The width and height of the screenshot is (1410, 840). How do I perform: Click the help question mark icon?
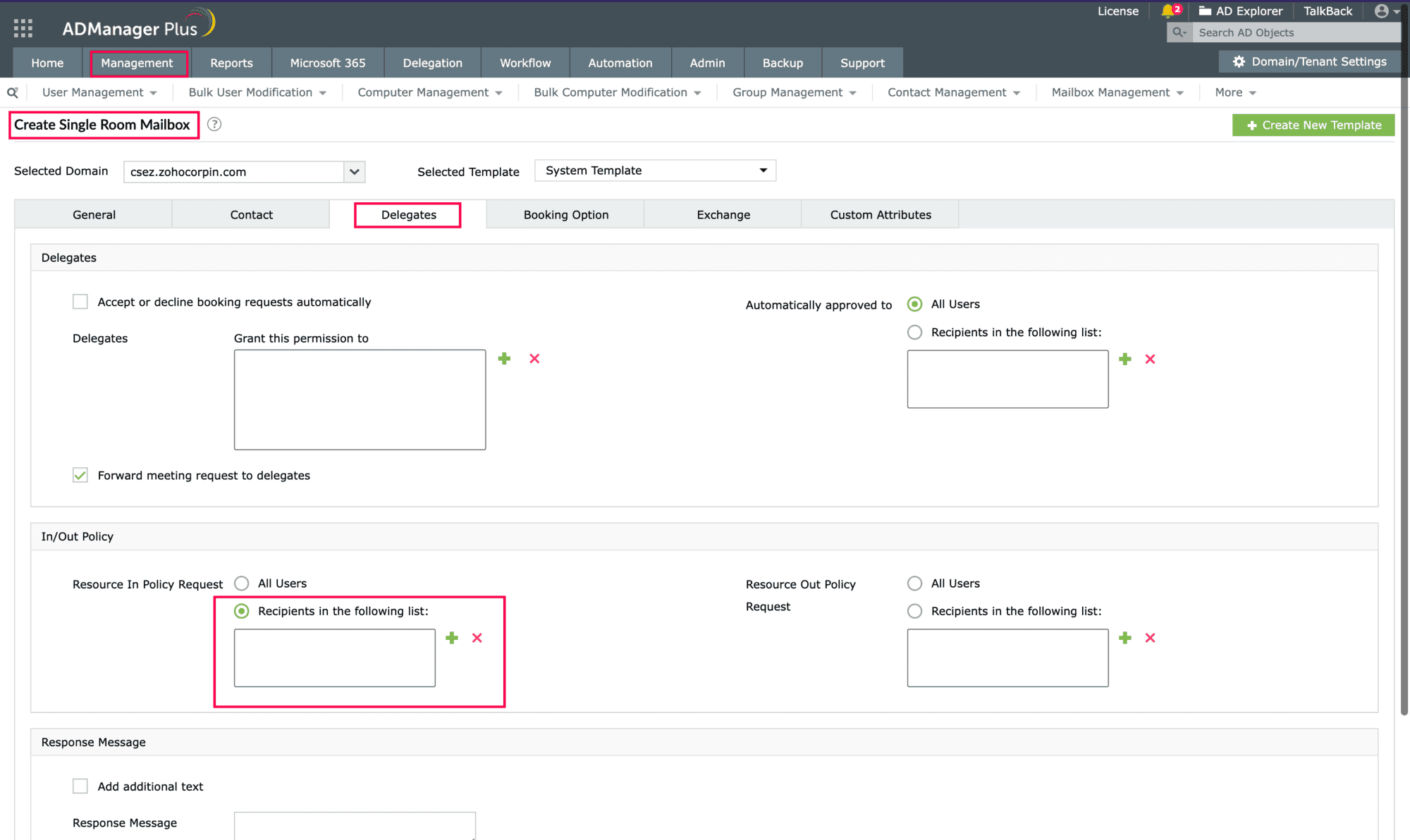point(214,124)
